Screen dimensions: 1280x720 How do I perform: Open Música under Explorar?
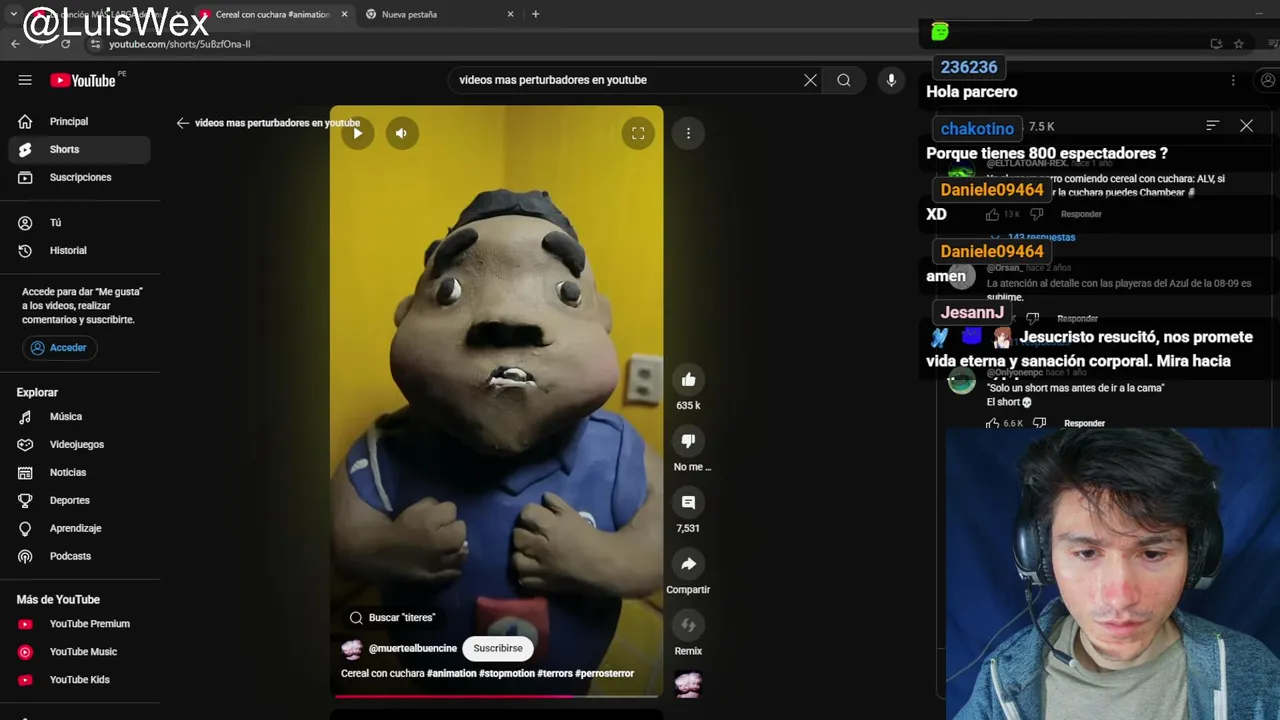[x=80, y=416]
